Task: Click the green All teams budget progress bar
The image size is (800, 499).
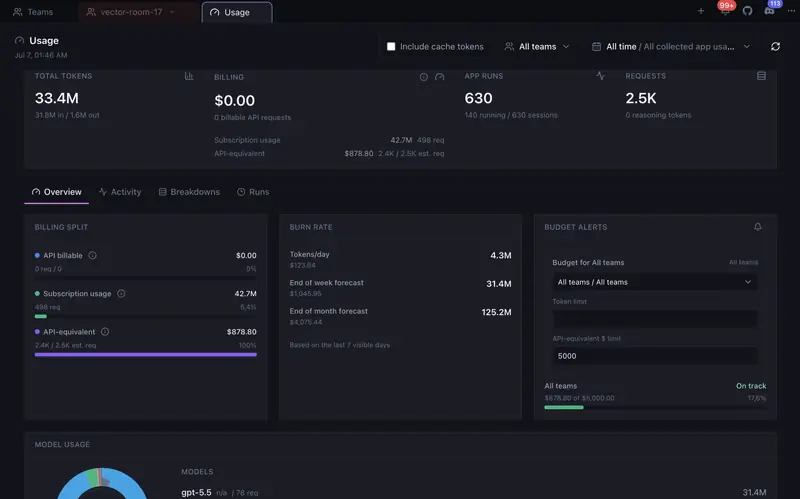Action: (x=564, y=407)
